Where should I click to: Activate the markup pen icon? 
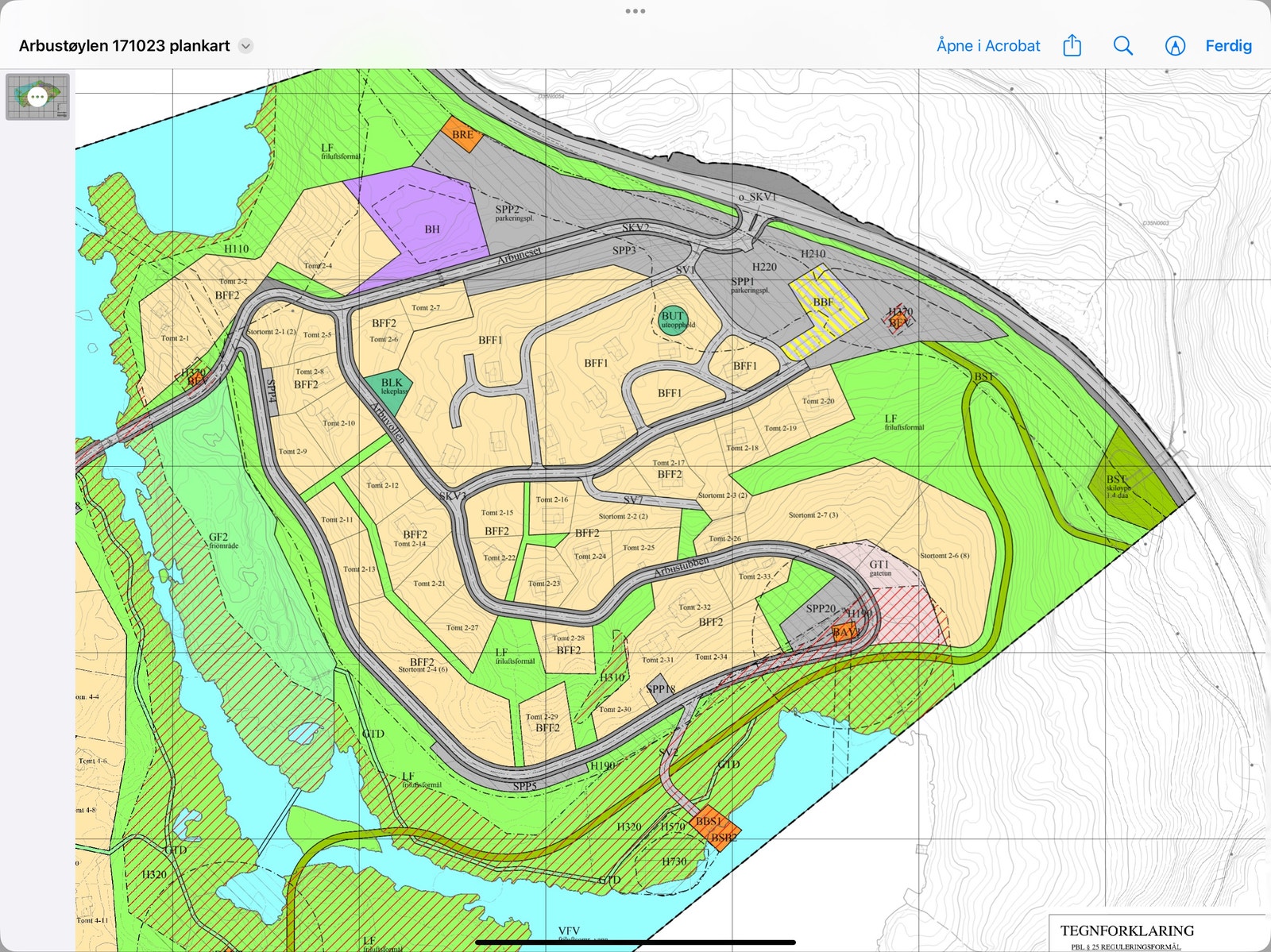click(x=1175, y=45)
